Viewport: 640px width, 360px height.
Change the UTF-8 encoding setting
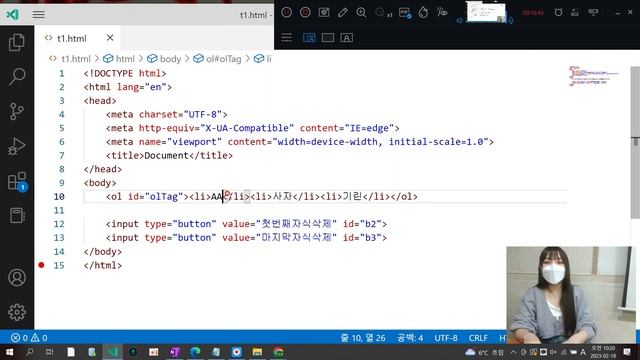[446, 338]
